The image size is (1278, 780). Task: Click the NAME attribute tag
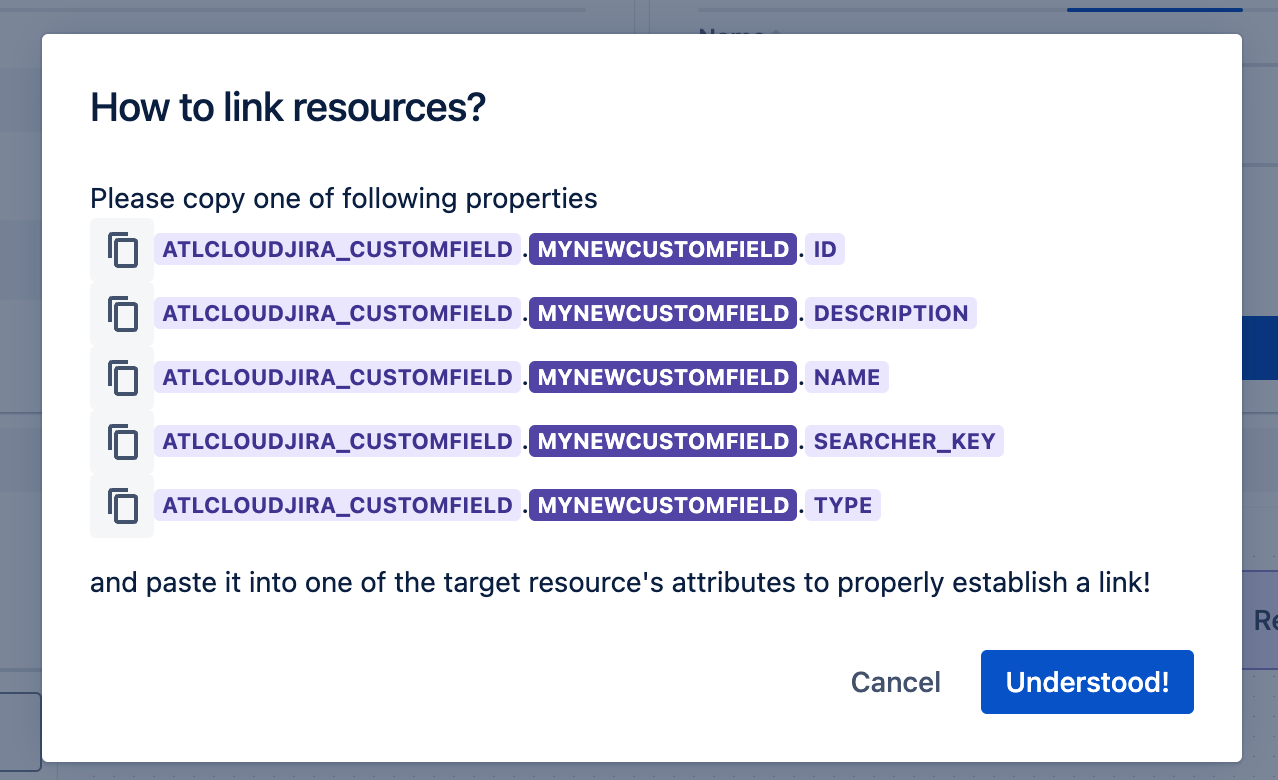pyautogui.click(x=847, y=378)
